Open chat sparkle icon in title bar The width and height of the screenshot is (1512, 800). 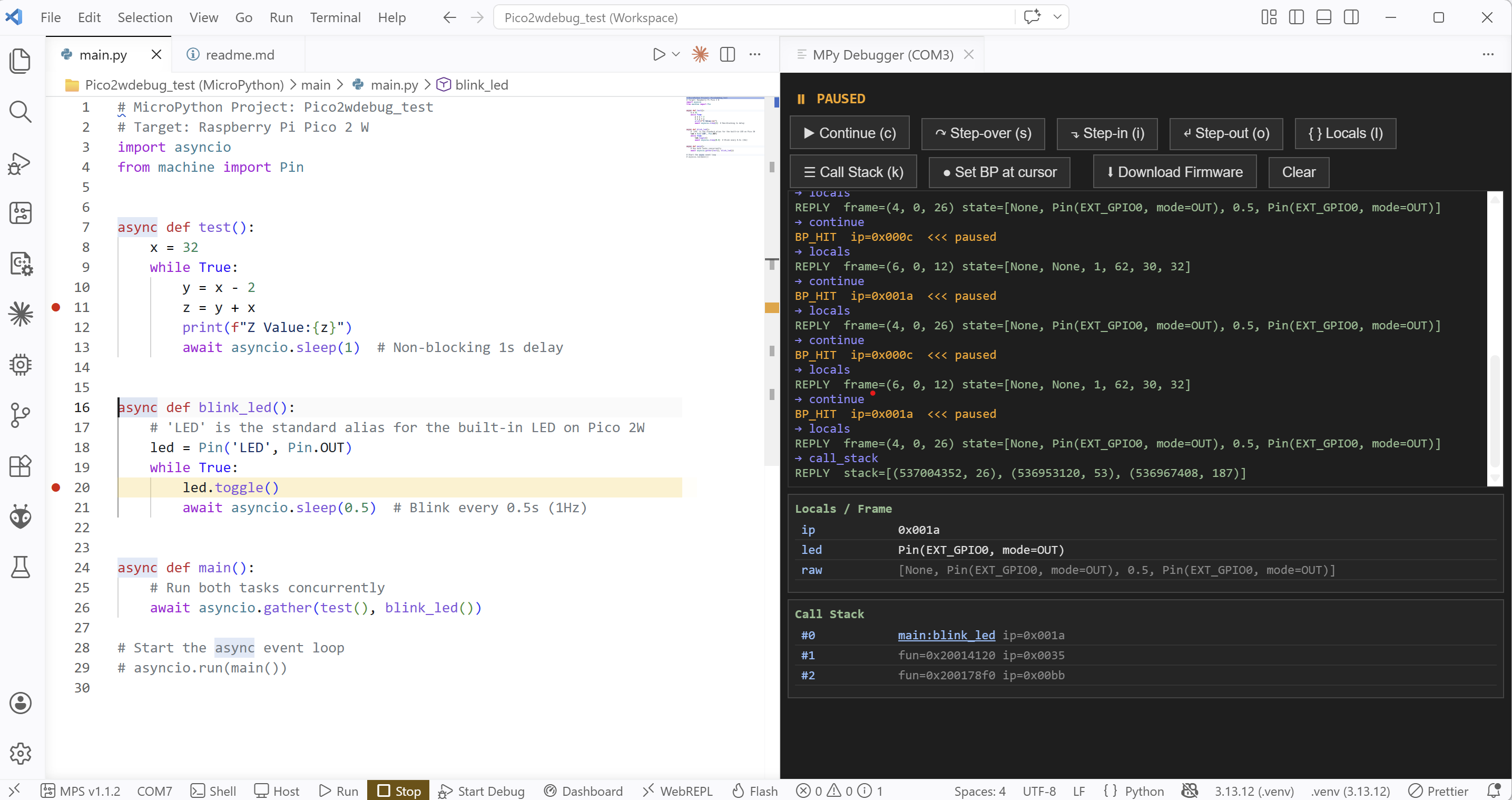[x=1033, y=17]
